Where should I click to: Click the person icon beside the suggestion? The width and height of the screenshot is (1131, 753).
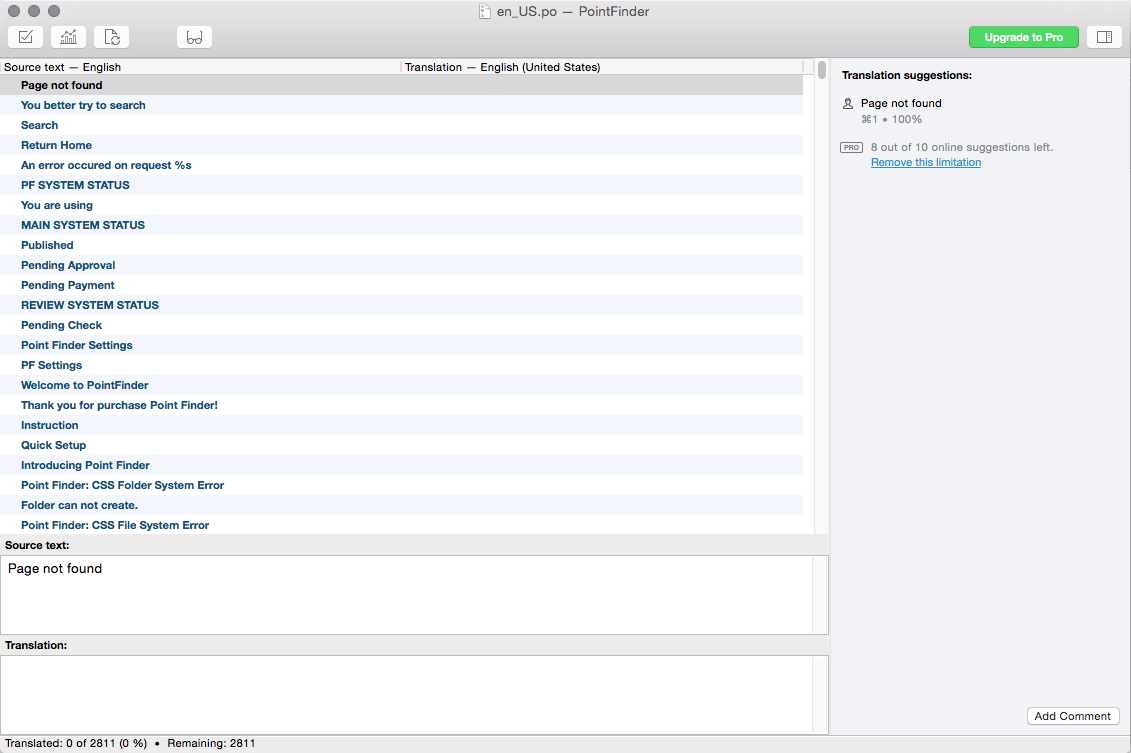848,103
